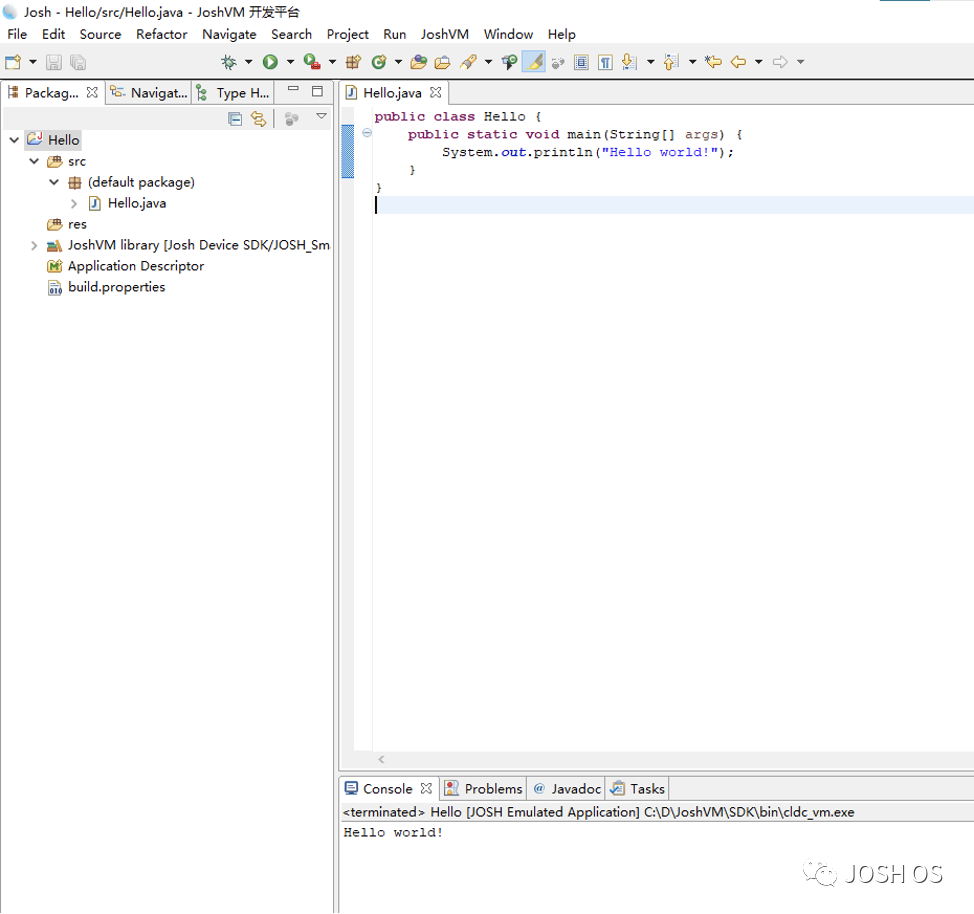The width and height of the screenshot is (974, 914).
Task: Open the Window menu
Action: pos(508,34)
